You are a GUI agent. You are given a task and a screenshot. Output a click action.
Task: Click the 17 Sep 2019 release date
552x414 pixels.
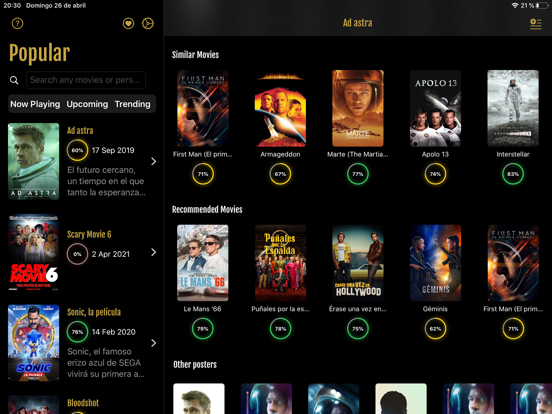113,150
